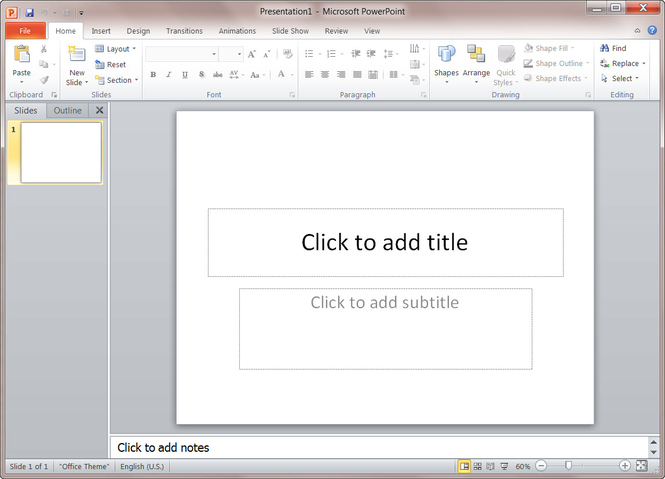This screenshot has height=479, width=665.
Task: Switch to Reading View icon
Action: [x=490, y=466]
